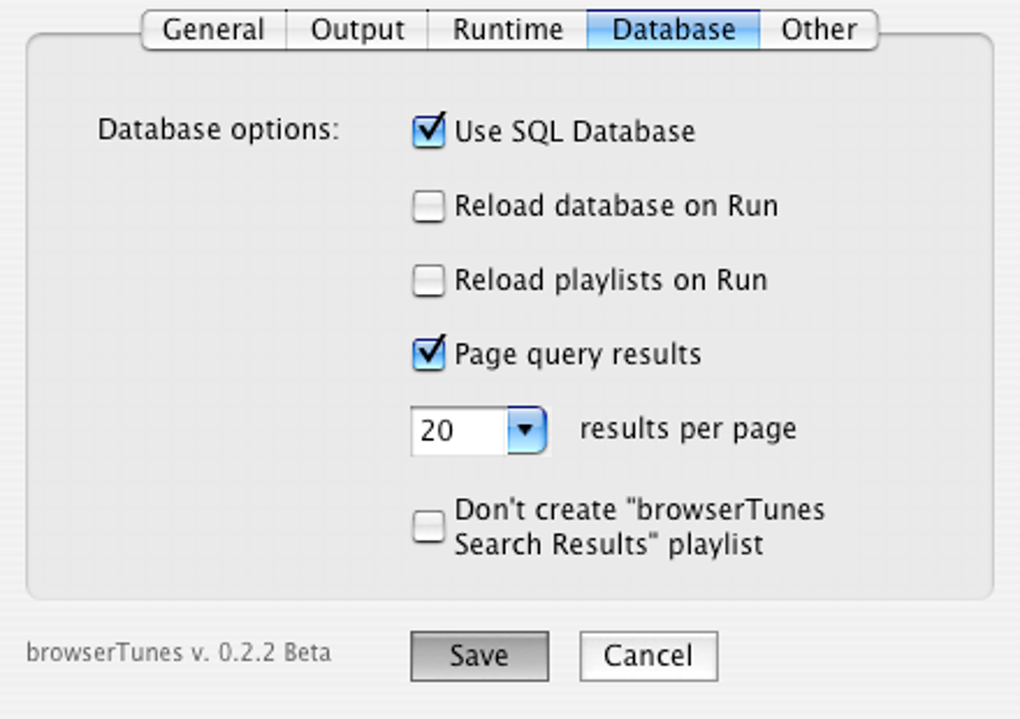Screen dimensions: 1020x719
Task: Hit the Cancel button
Action: point(648,656)
